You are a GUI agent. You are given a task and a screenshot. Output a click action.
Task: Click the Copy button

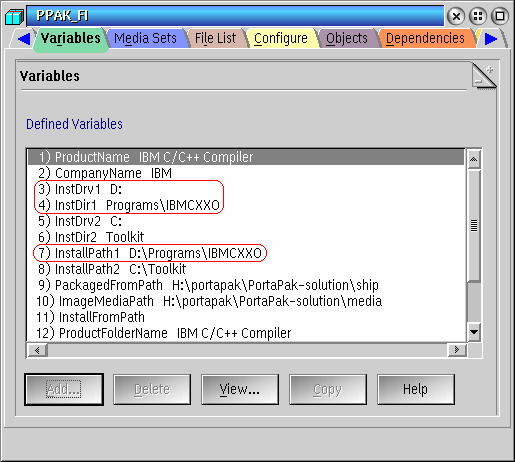[328, 389]
